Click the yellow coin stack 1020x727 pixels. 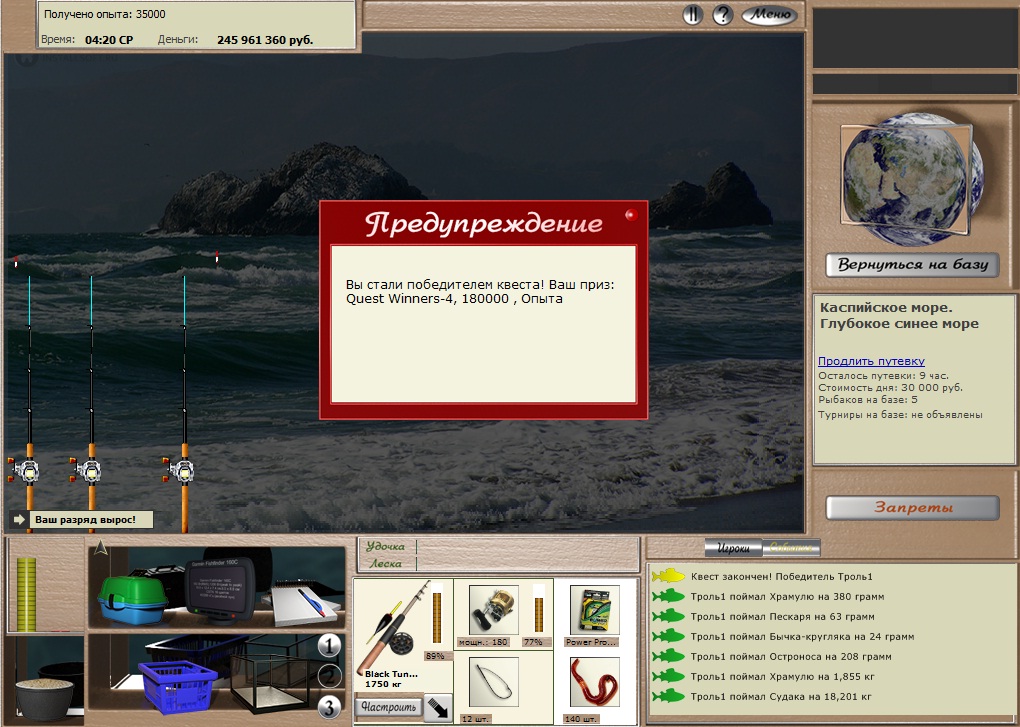coord(27,594)
